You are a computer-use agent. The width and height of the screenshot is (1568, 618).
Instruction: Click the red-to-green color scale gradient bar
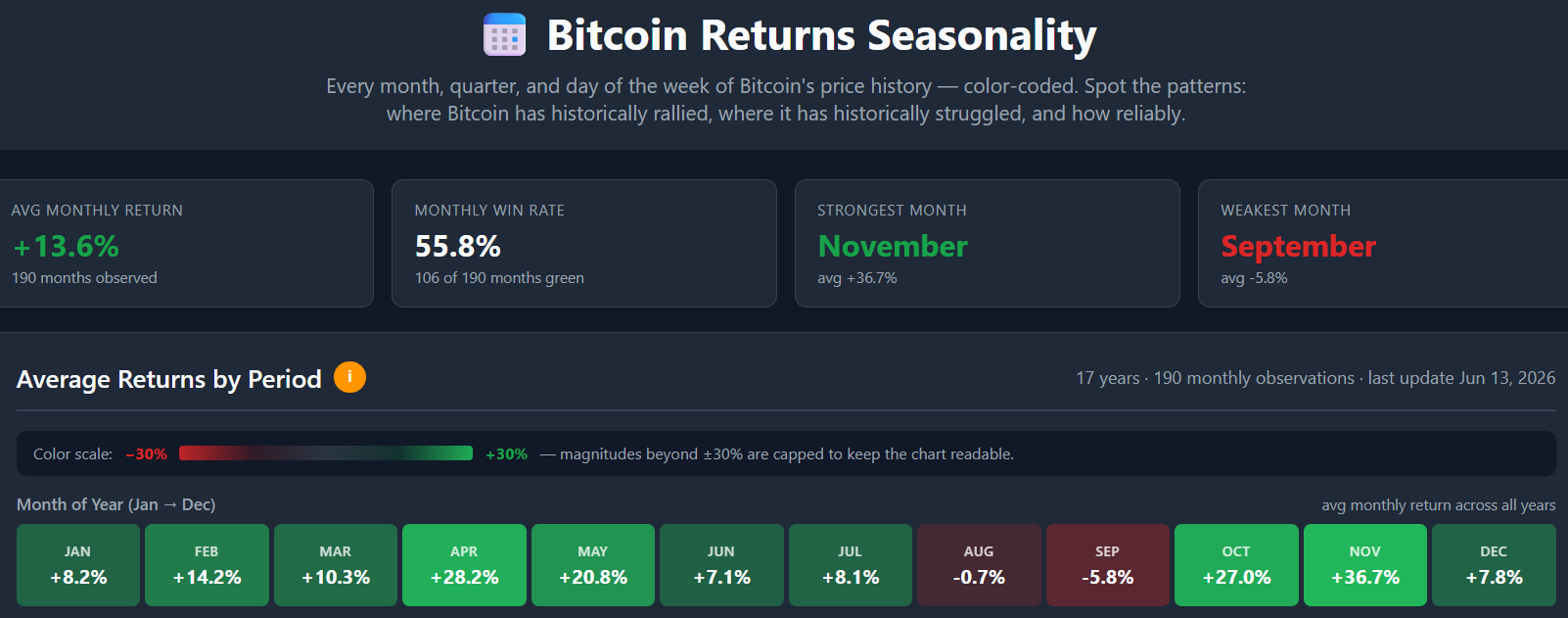326,453
